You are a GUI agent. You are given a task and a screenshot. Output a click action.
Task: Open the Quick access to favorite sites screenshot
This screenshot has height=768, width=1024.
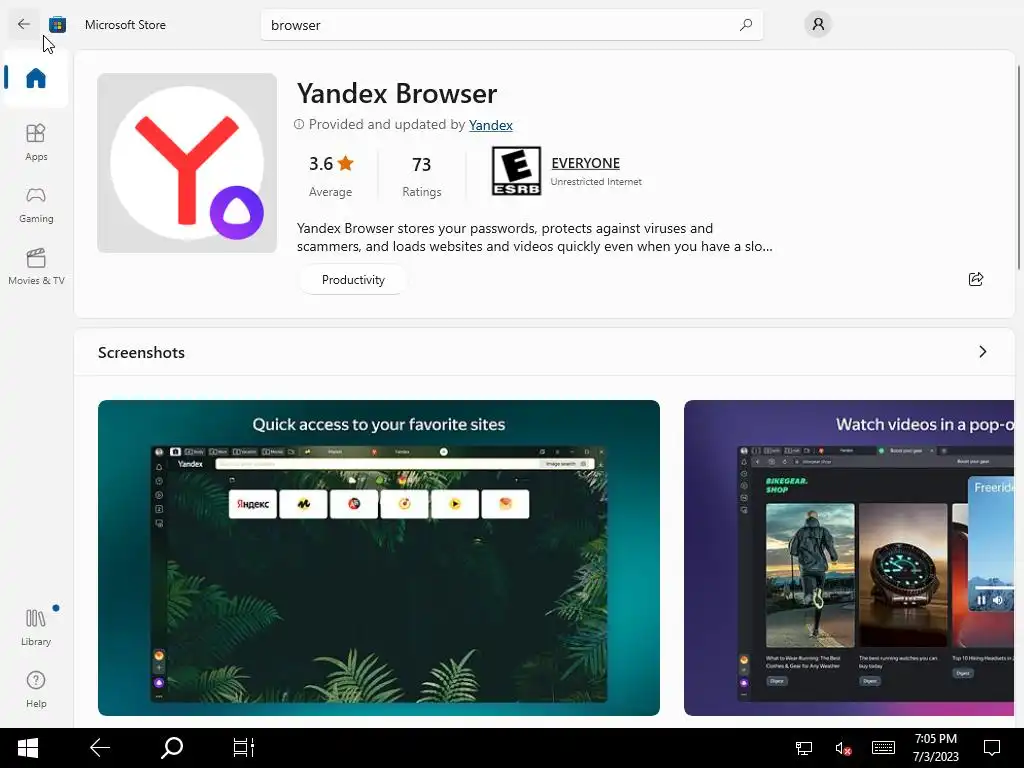pos(379,558)
